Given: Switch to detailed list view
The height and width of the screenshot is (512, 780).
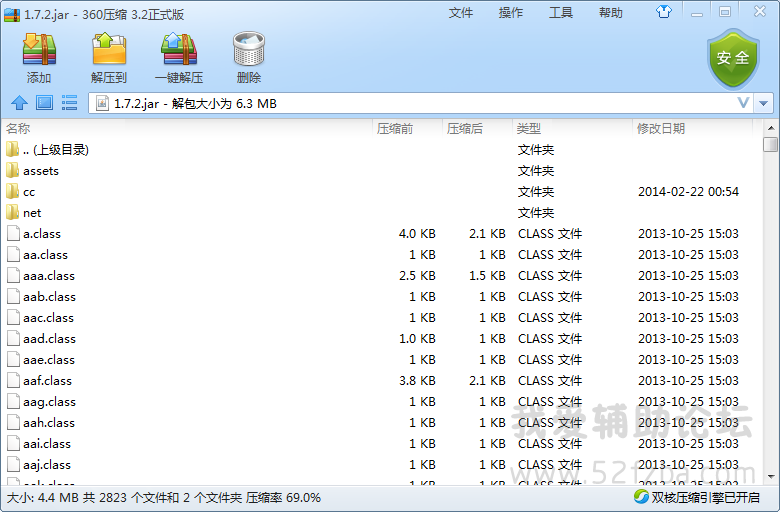Looking at the screenshot, I should pyautogui.click(x=69, y=103).
